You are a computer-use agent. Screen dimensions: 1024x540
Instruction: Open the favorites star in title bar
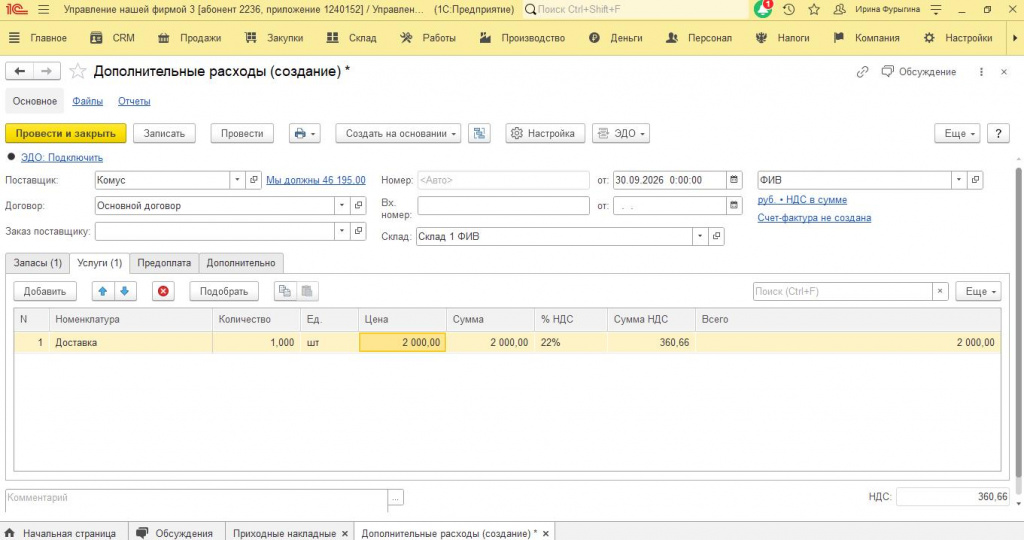814,10
